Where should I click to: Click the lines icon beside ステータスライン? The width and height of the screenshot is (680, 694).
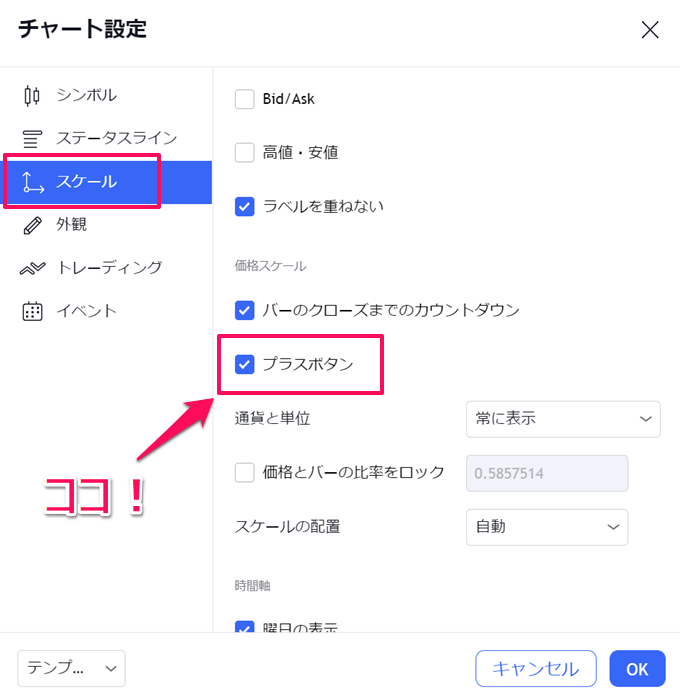32,139
